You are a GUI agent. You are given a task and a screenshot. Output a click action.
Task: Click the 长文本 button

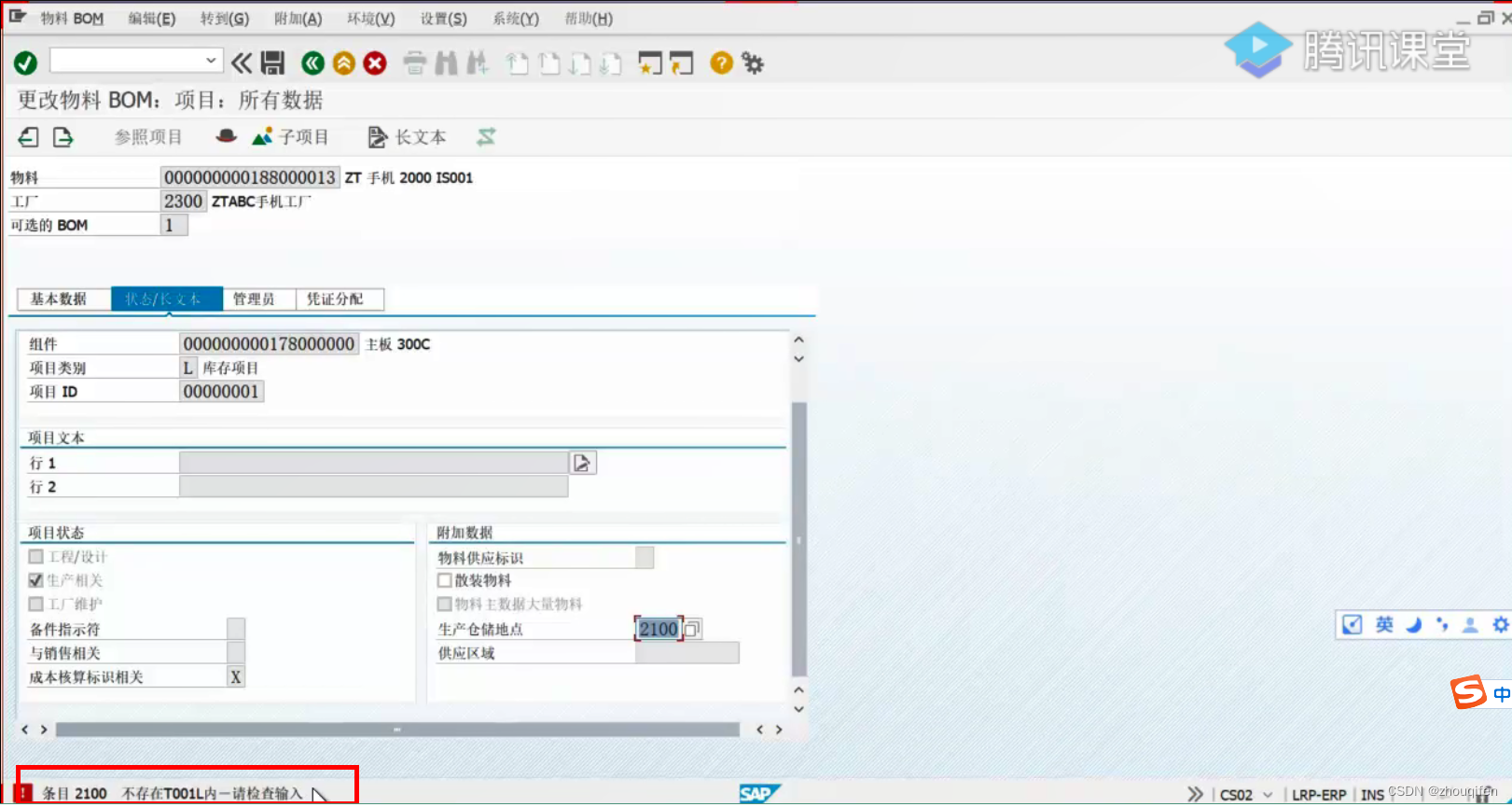[407, 137]
